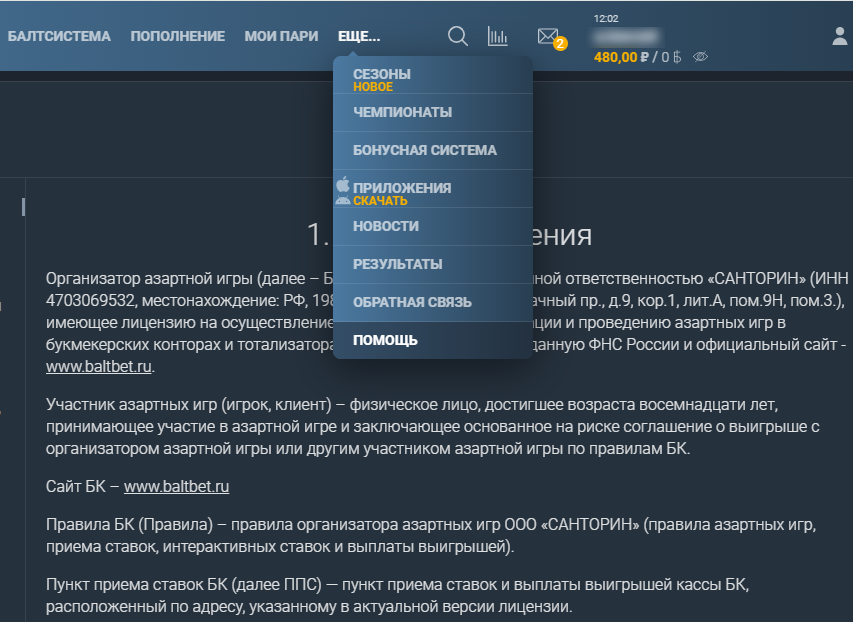Screen dimensions: 853x622
Task: Click the 12:02 time display
Action: [606, 19]
